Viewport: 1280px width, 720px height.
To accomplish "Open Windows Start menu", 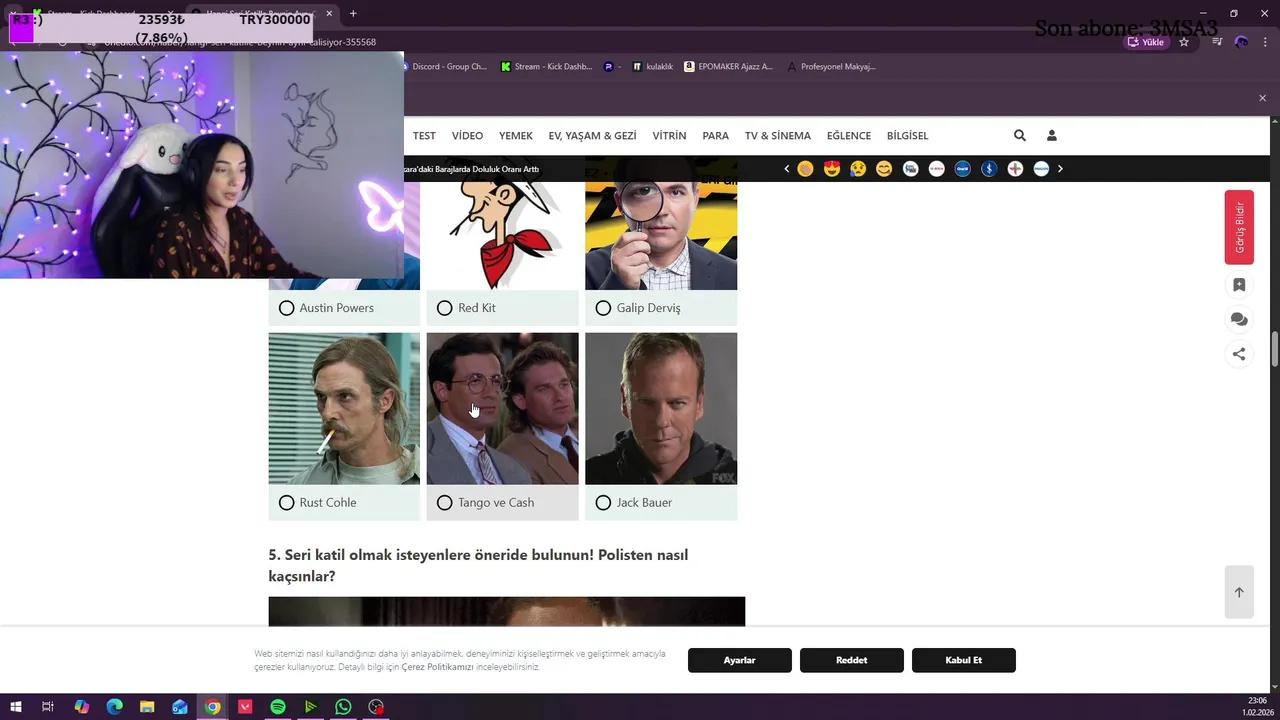I will click(15, 707).
